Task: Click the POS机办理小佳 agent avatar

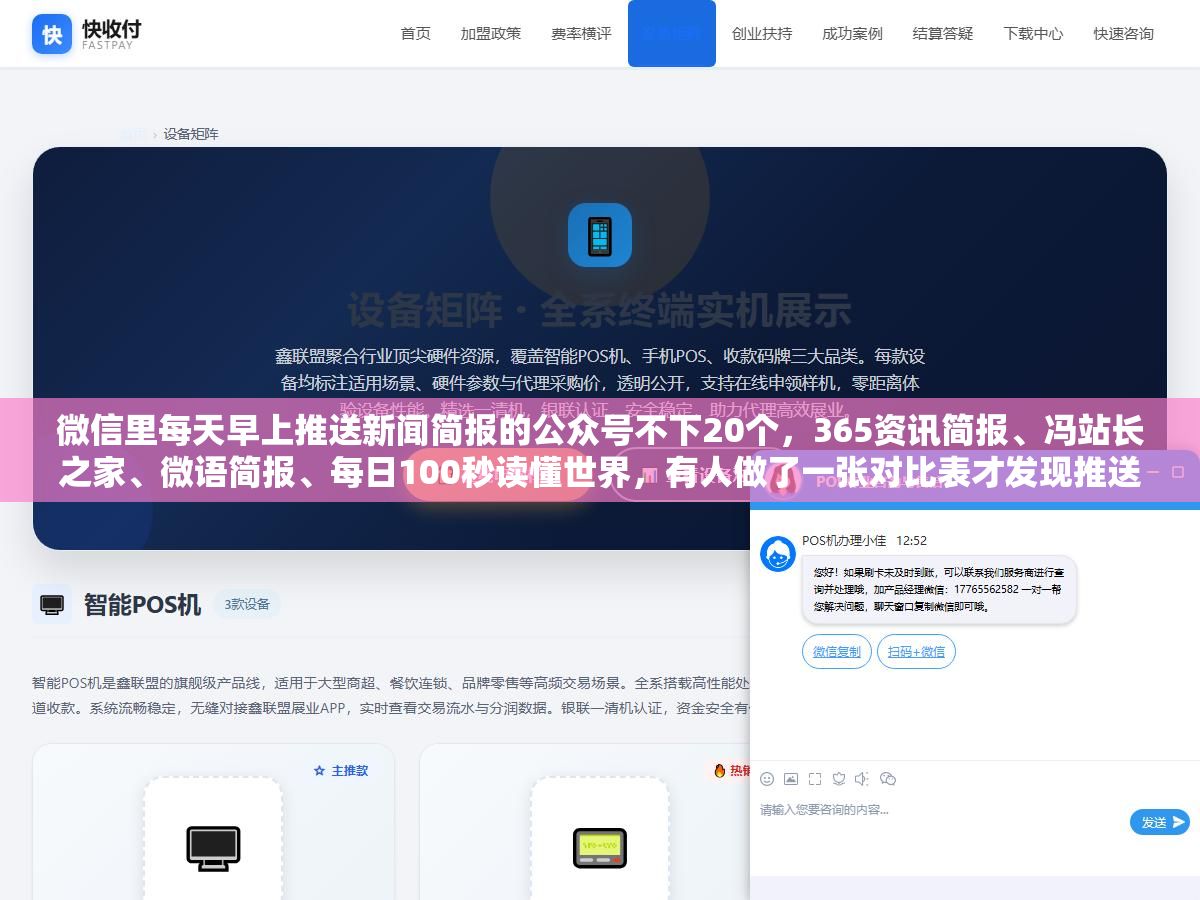Action: pos(778,554)
